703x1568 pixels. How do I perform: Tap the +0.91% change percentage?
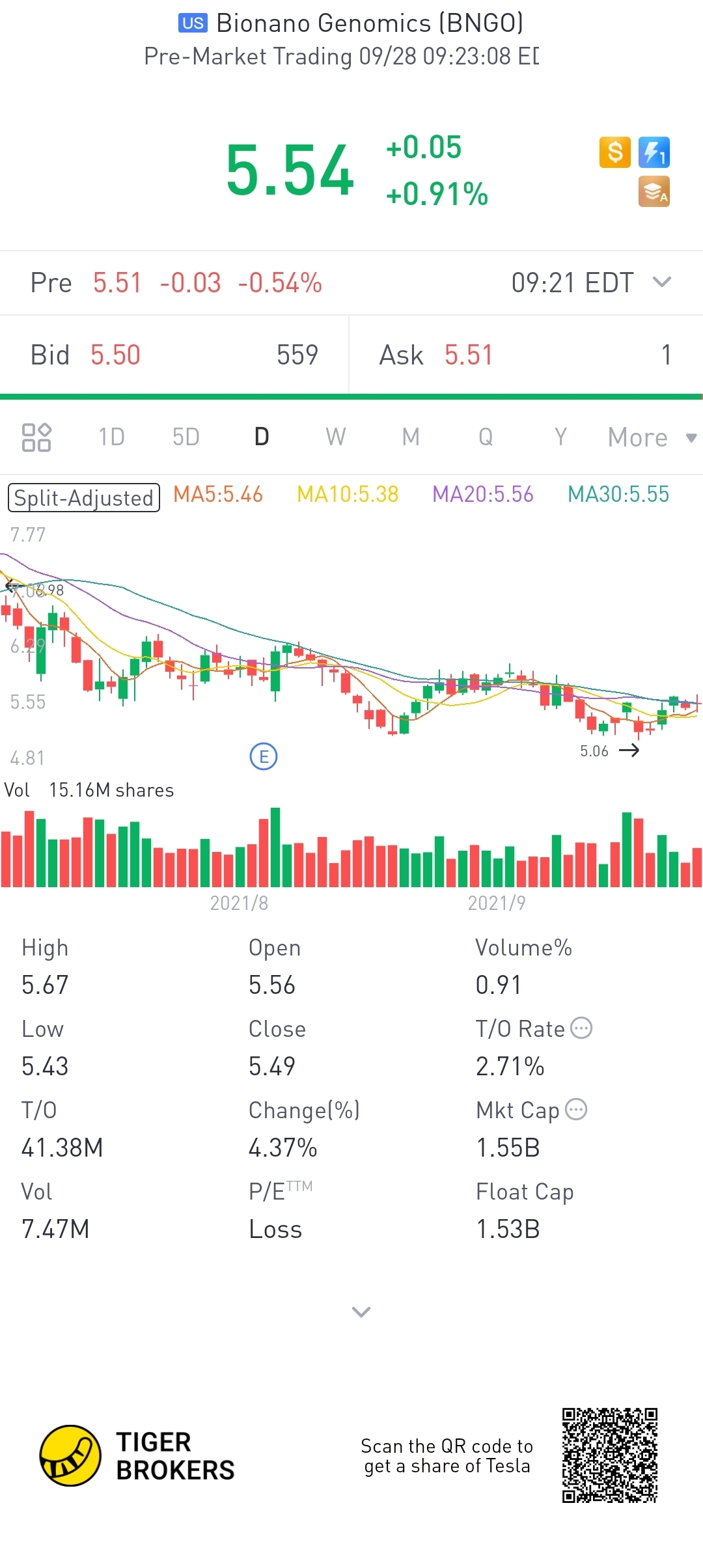pyautogui.click(x=437, y=194)
